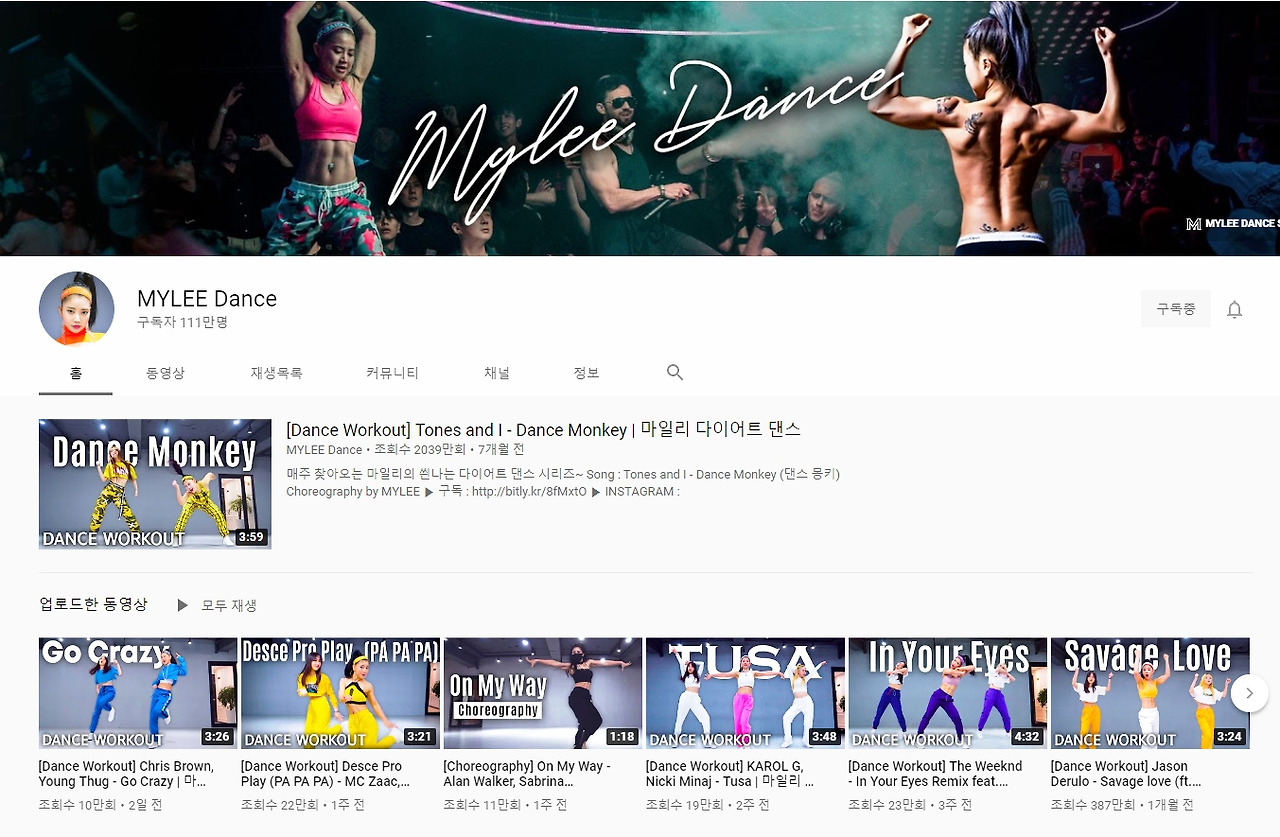Play the TUSA video thumbnail
Image resolution: width=1280 pixels, height=837 pixels.
745,693
